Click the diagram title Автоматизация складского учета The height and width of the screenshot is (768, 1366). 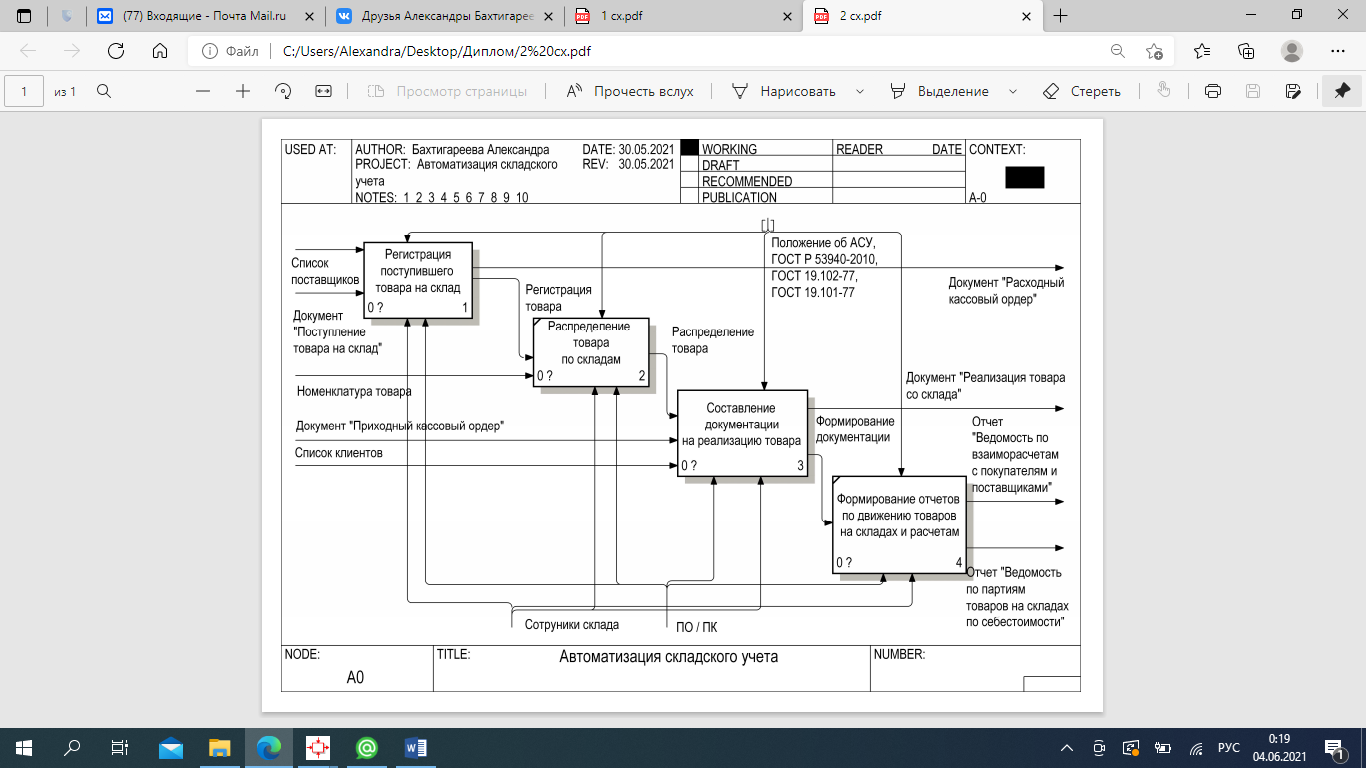(x=668, y=657)
